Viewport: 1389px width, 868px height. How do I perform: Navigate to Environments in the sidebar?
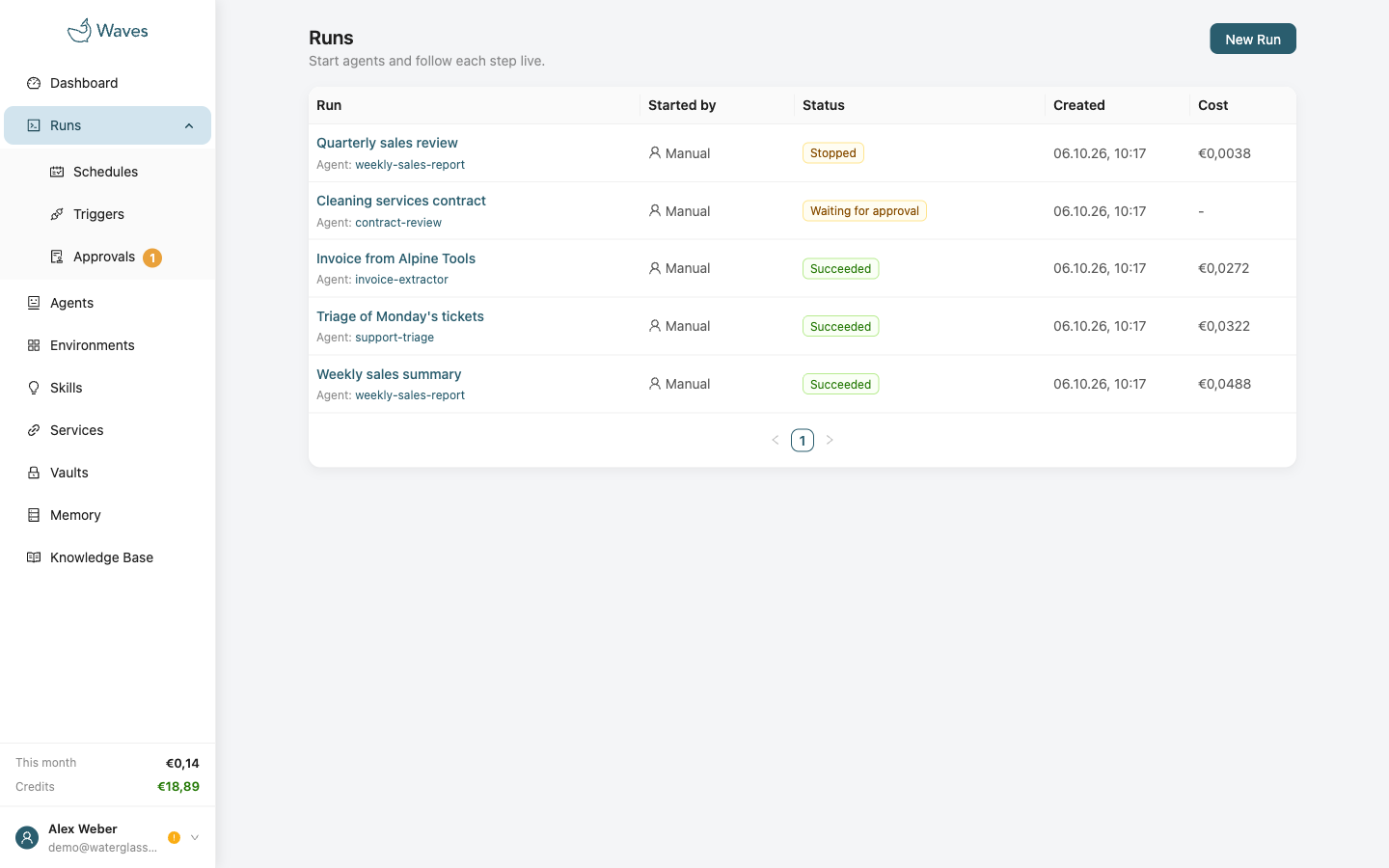pyautogui.click(x=108, y=345)
